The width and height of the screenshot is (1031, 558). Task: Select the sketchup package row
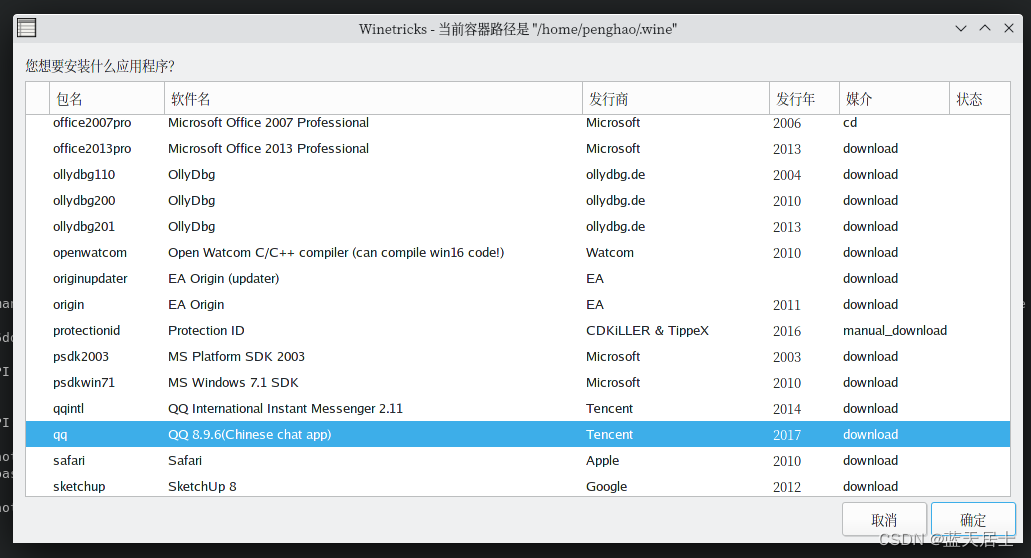(517, 486)
